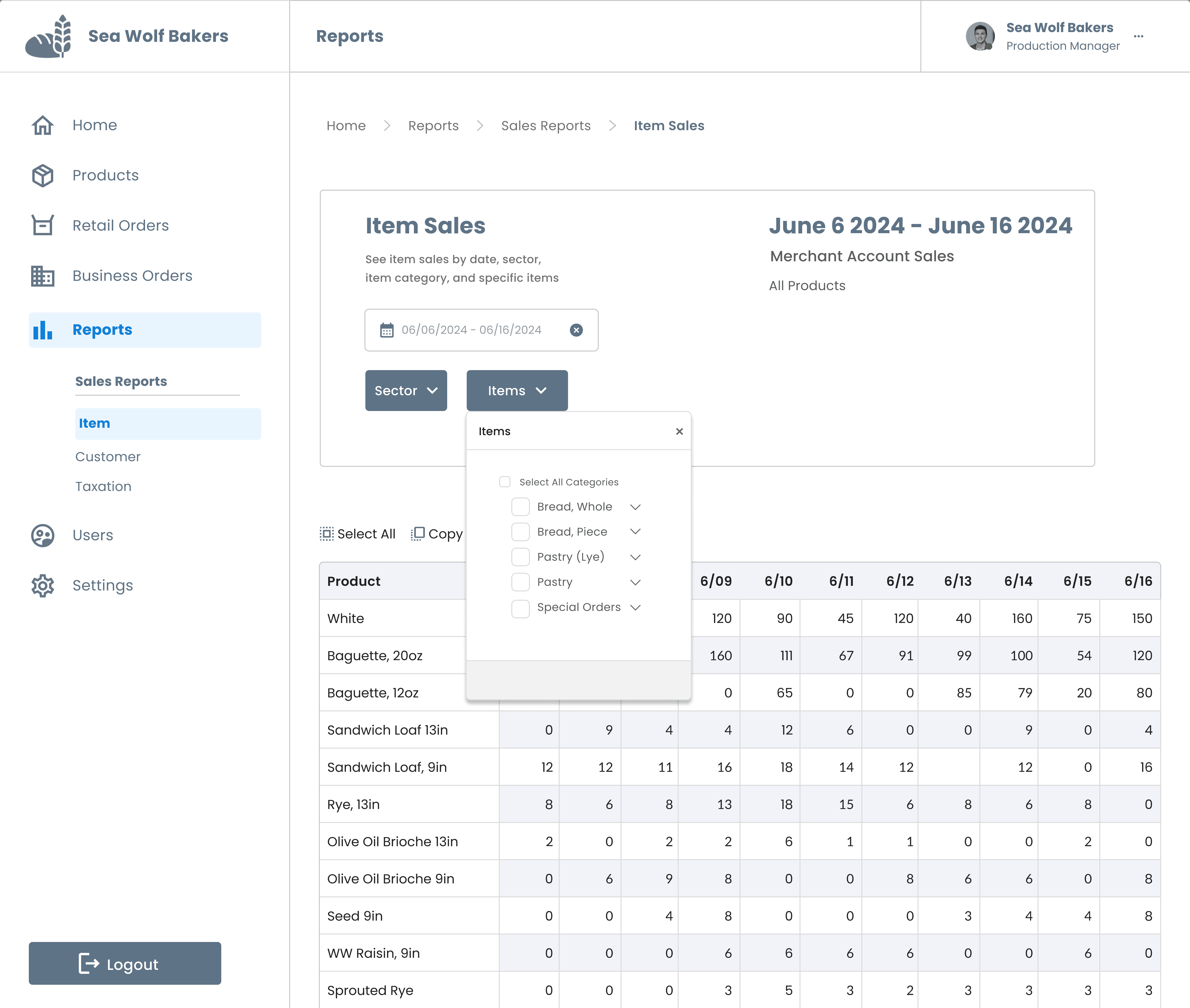1190x1008 pixels.
Task: Check the Select All Categories checkbox
Action: point(504,482)
